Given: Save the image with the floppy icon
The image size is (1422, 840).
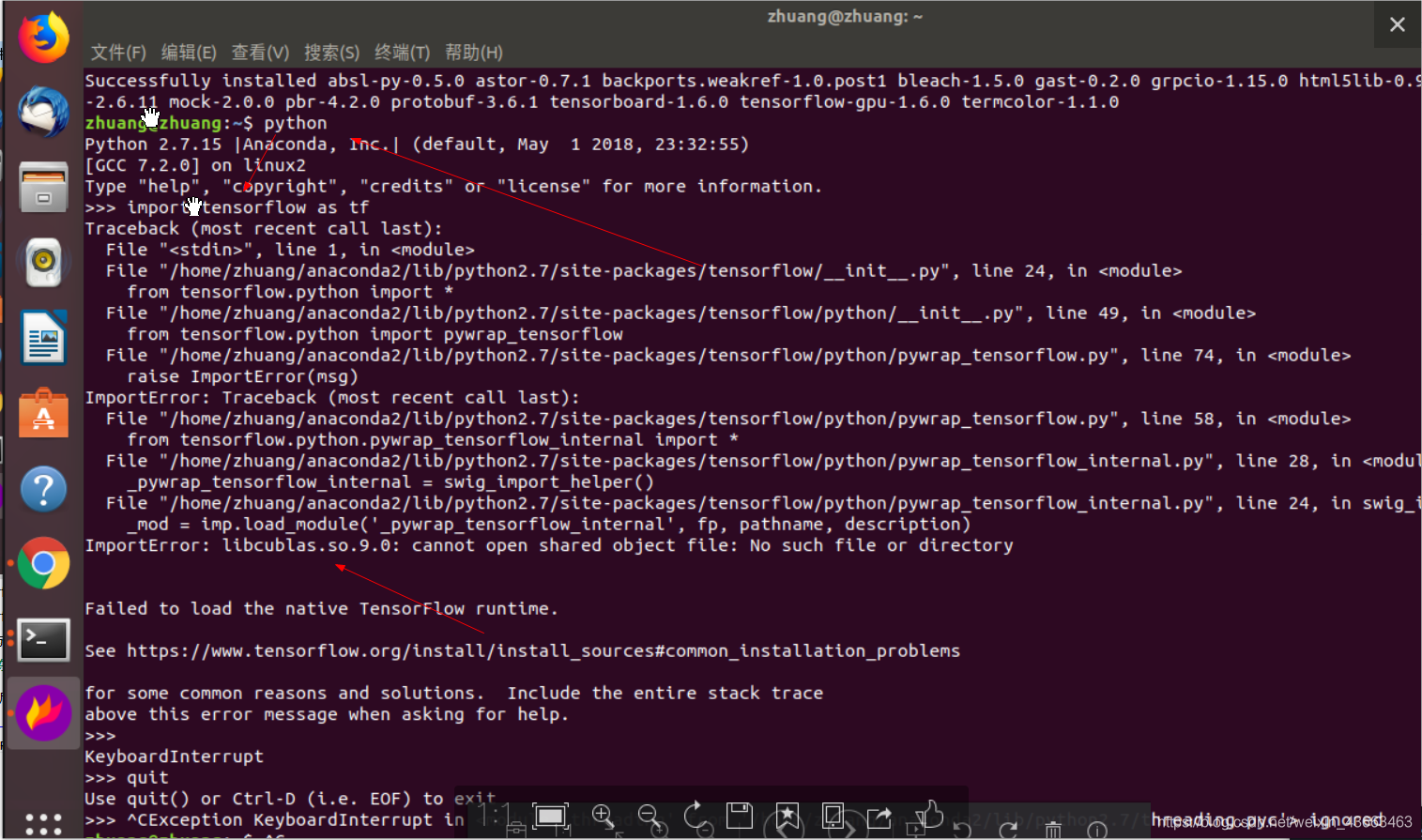Looking at the screenshot, I should click(740, 816).
